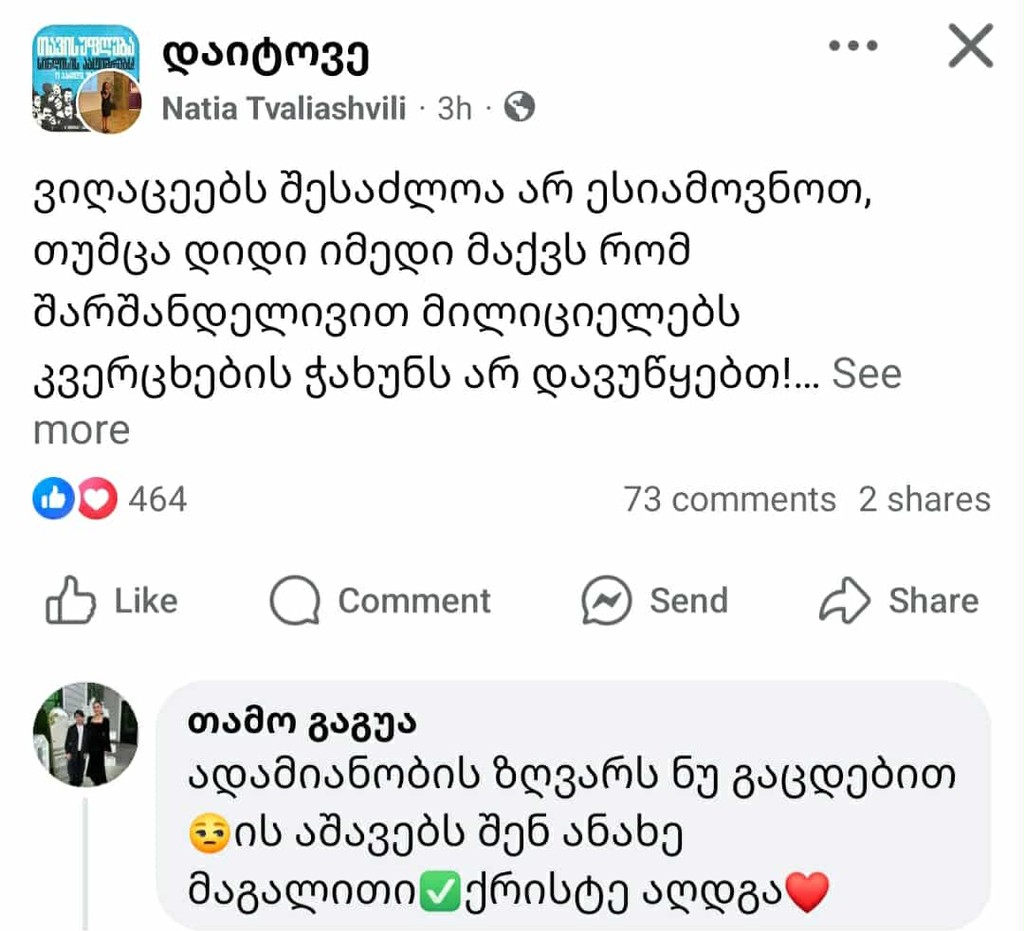The height and width of the screenshot is (931, 1024).
Task: Send the post via Messenger icon
Action: point(655,601)
